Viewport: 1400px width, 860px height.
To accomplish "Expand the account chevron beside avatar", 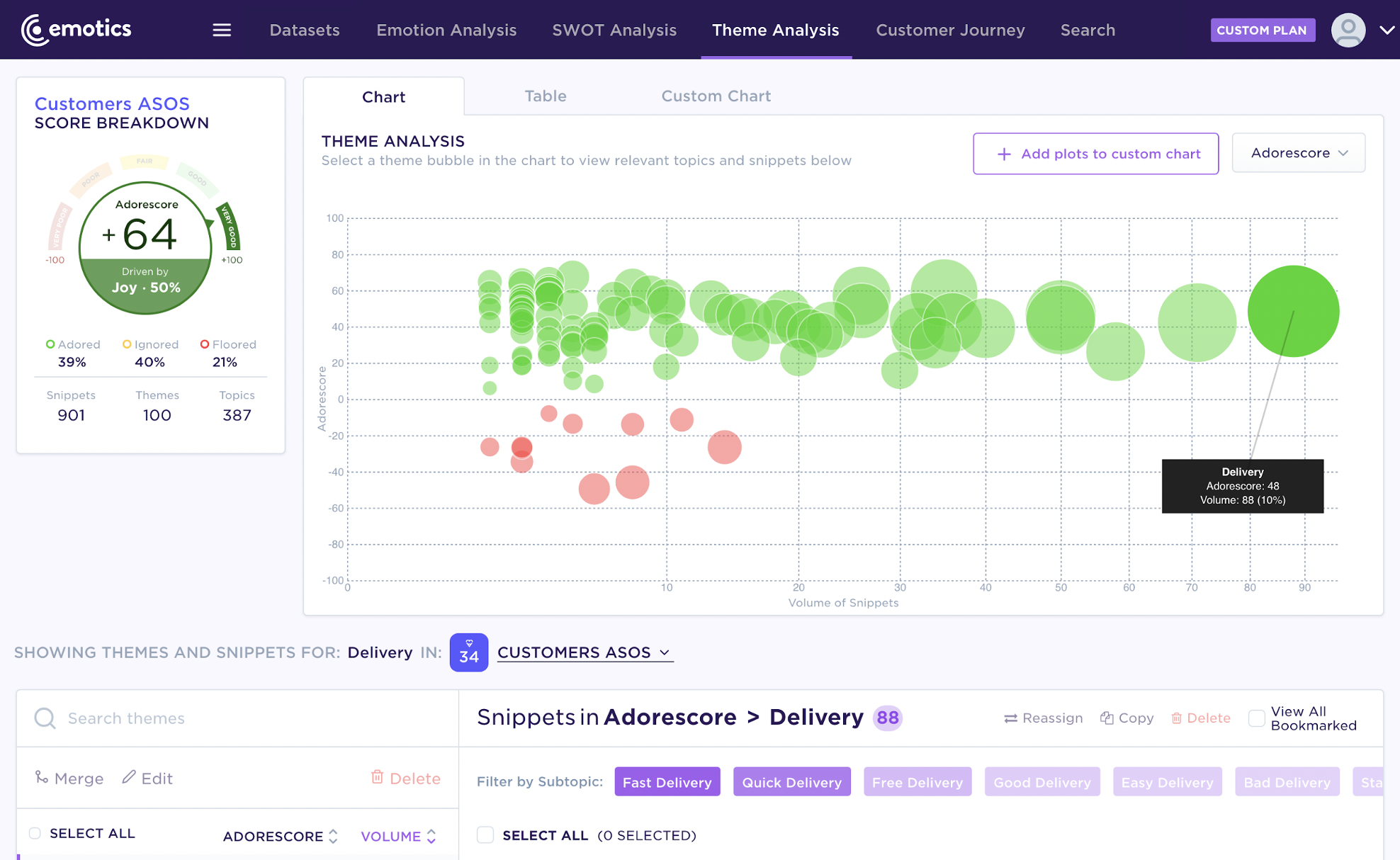I will [x=1387, y=30].
